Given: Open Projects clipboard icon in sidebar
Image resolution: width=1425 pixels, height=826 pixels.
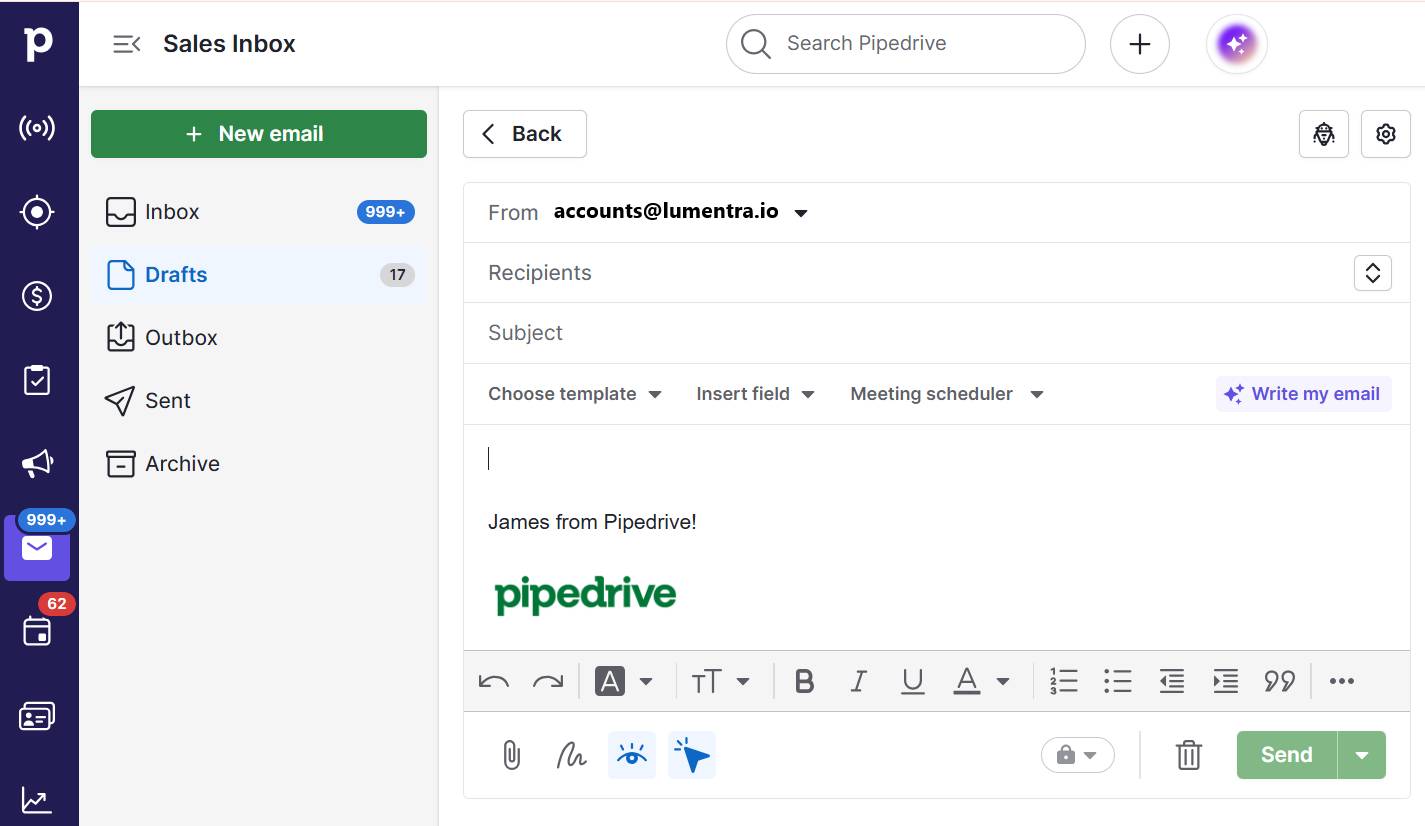Looking at the screenshot, I should (x=37, y=380).
